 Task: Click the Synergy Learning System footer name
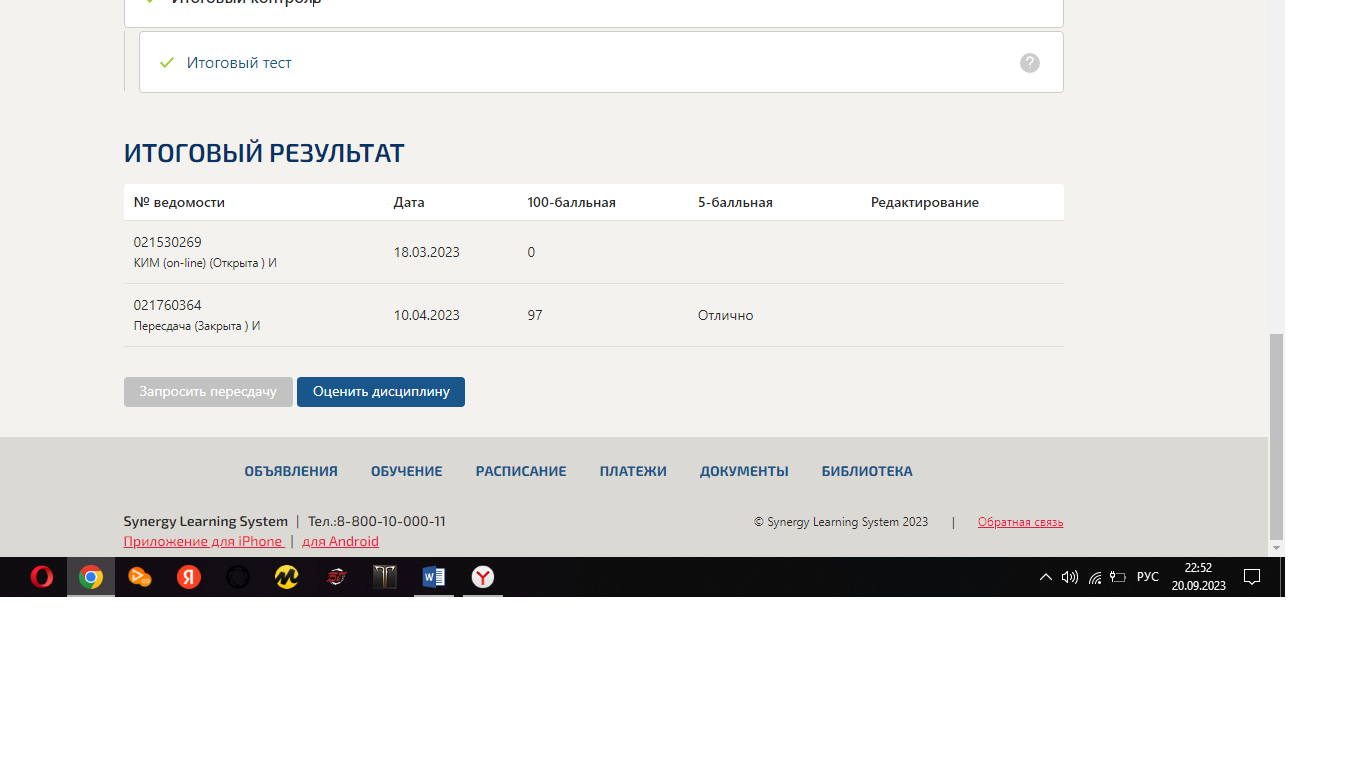(x=205, y=521)
